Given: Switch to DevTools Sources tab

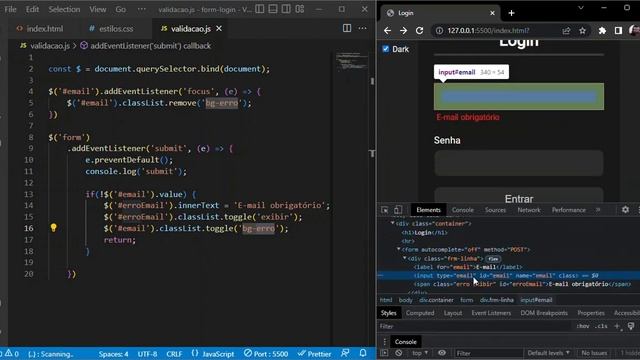Looking at the screenshot, I should [495, 210].
